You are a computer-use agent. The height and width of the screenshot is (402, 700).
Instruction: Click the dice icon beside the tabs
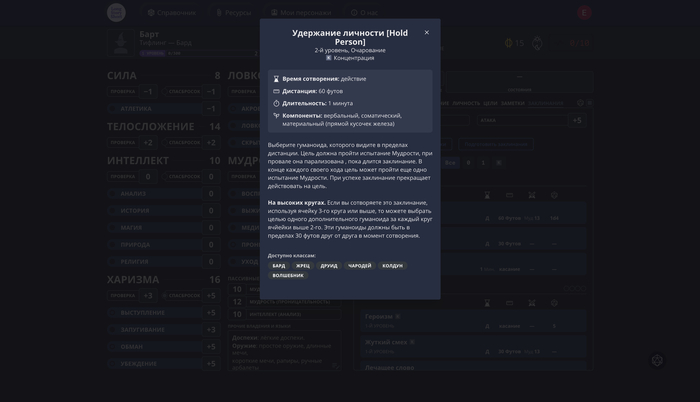tap(580, 103)
